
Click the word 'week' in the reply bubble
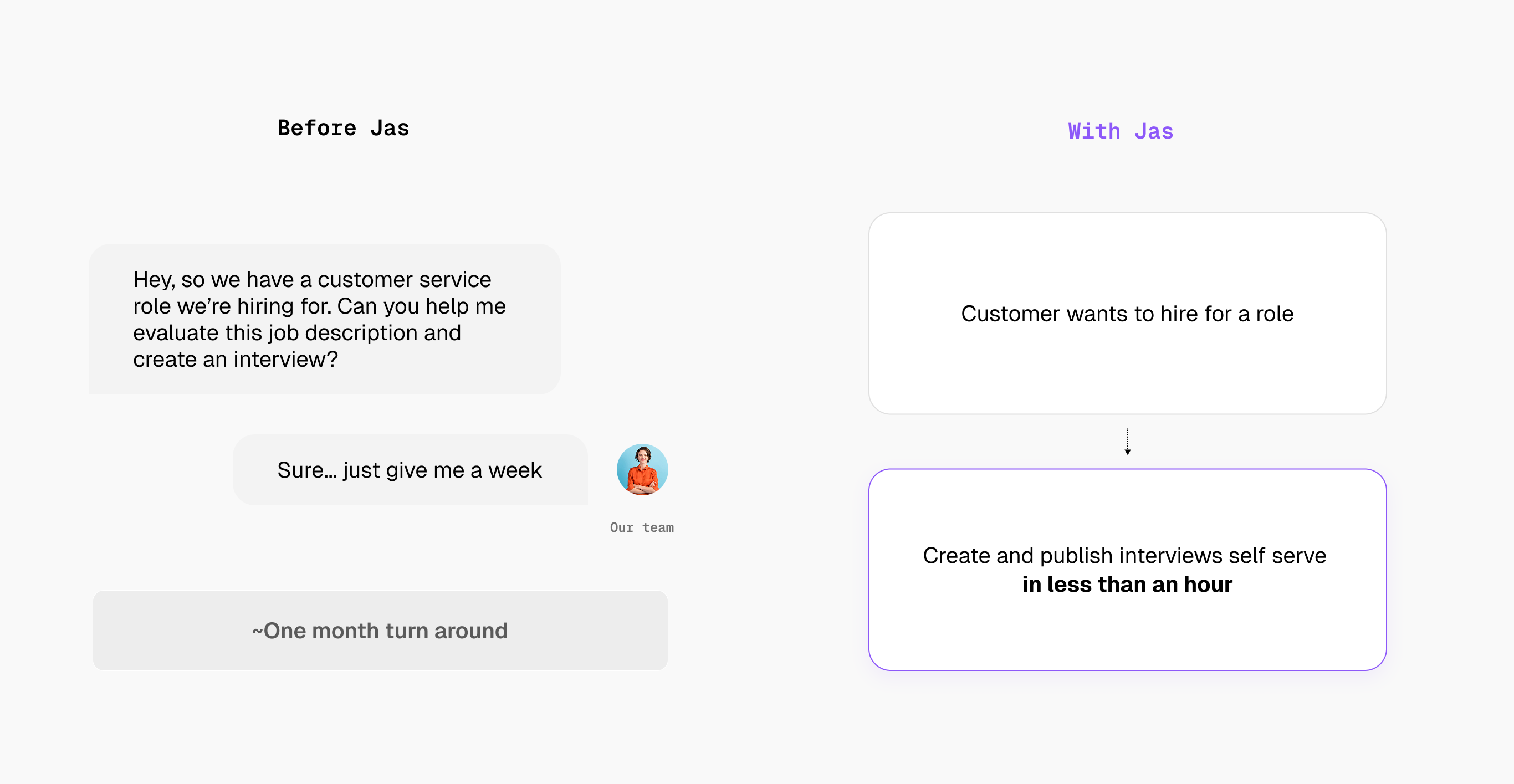click(515, 470)
